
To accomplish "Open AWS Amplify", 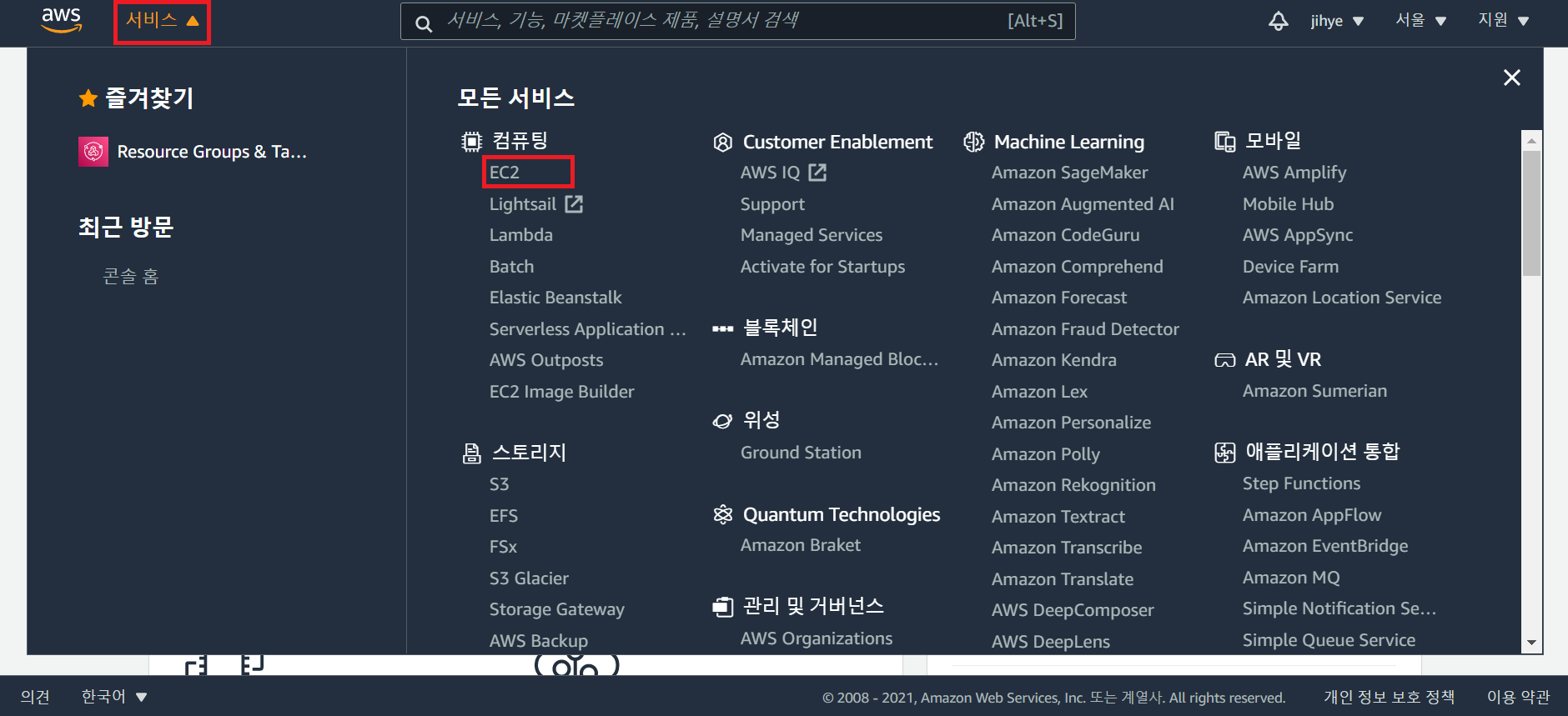I will pyautogui.click(x=1294, y=173).
